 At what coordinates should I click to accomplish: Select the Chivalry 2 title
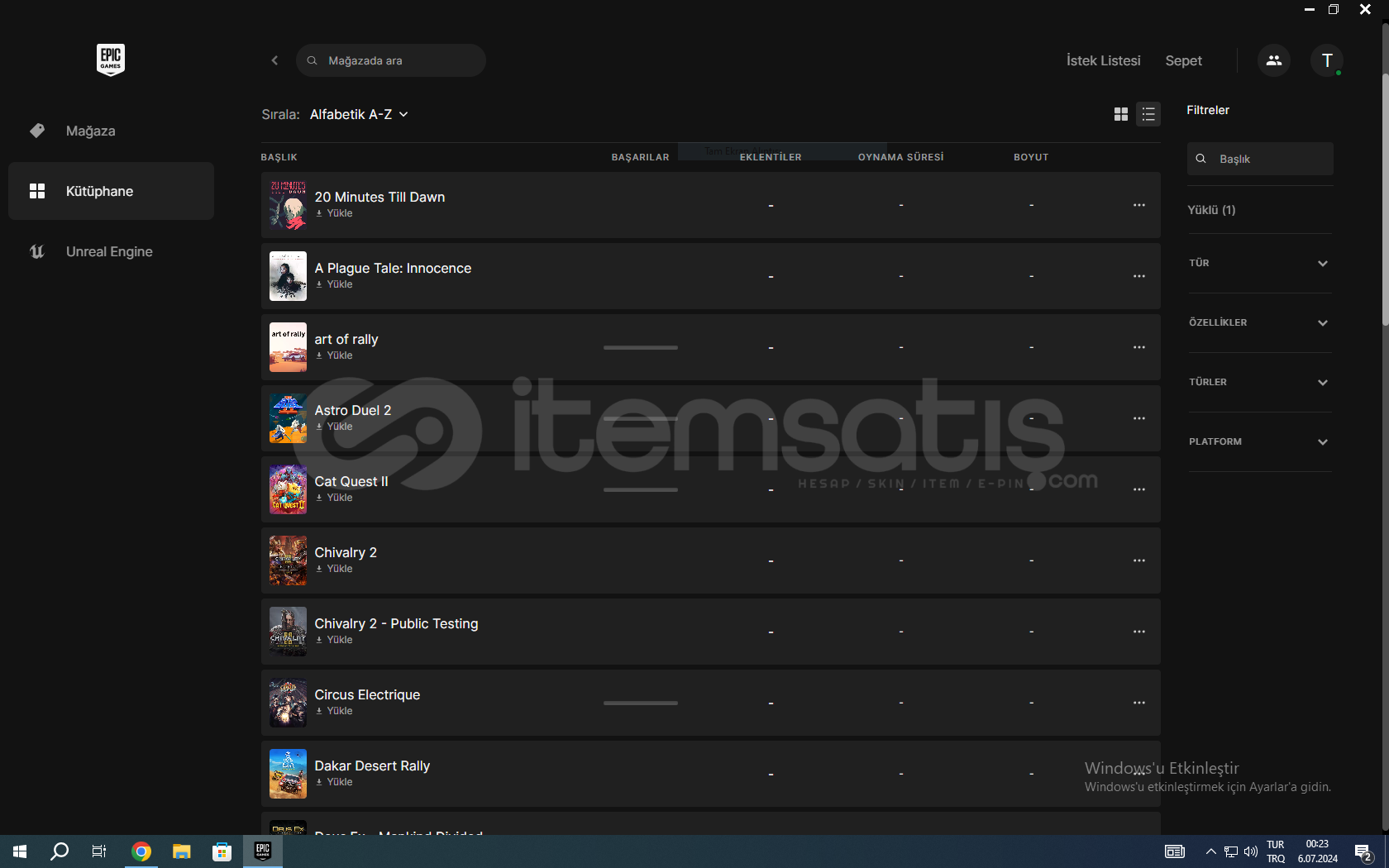346,552
